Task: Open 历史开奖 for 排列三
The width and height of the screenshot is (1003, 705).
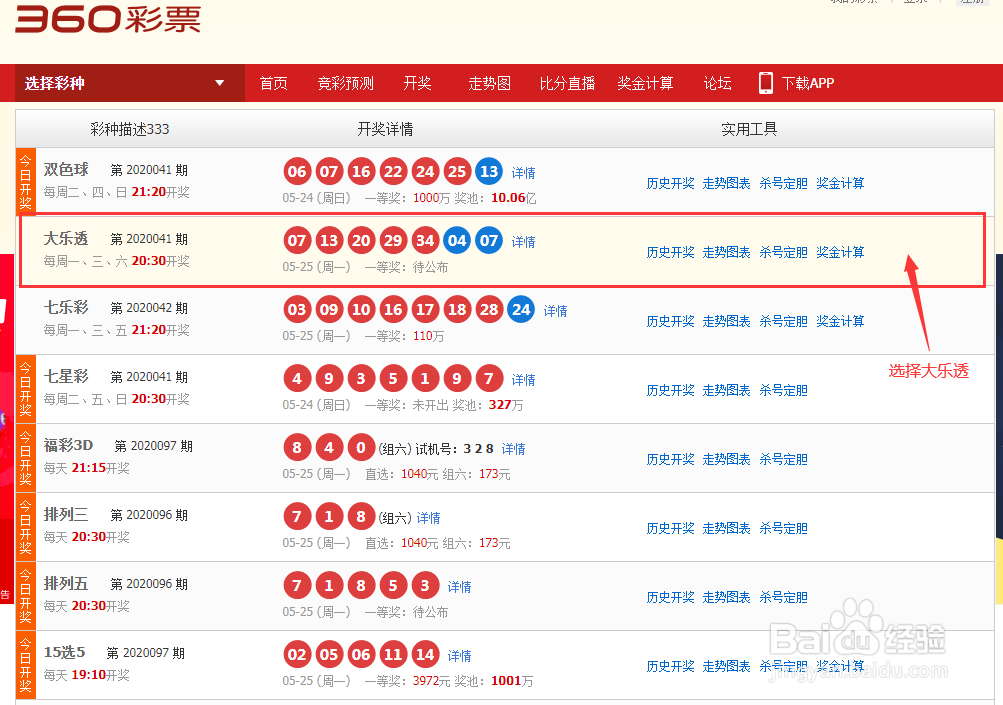Action: coord(670,528)
